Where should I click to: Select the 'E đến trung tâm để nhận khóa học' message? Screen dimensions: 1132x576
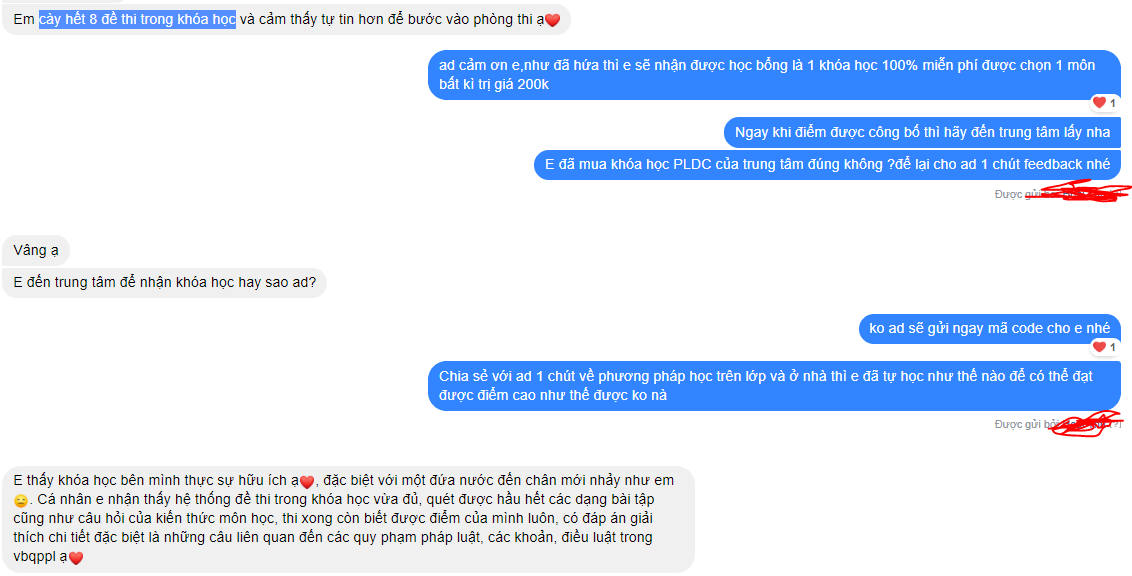coord(165,282)
